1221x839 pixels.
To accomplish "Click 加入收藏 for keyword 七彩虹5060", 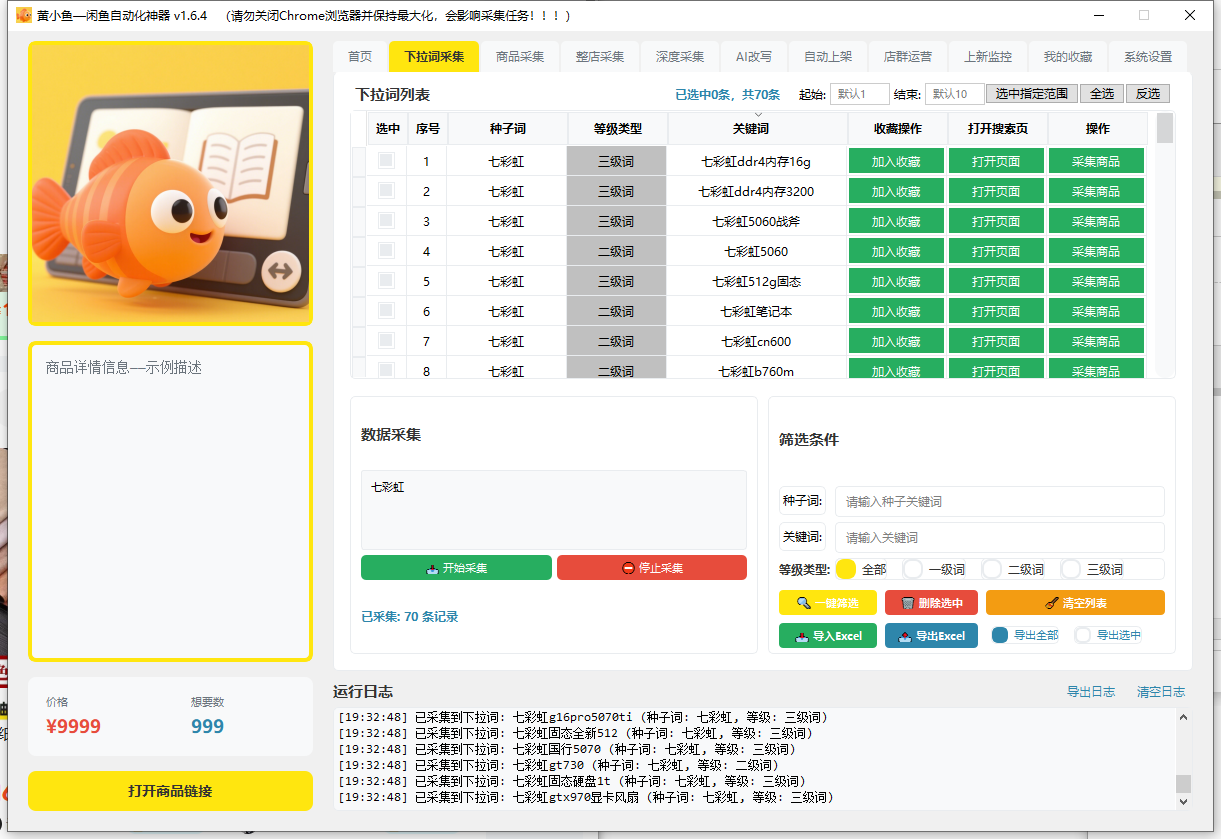I will [896, 250].
